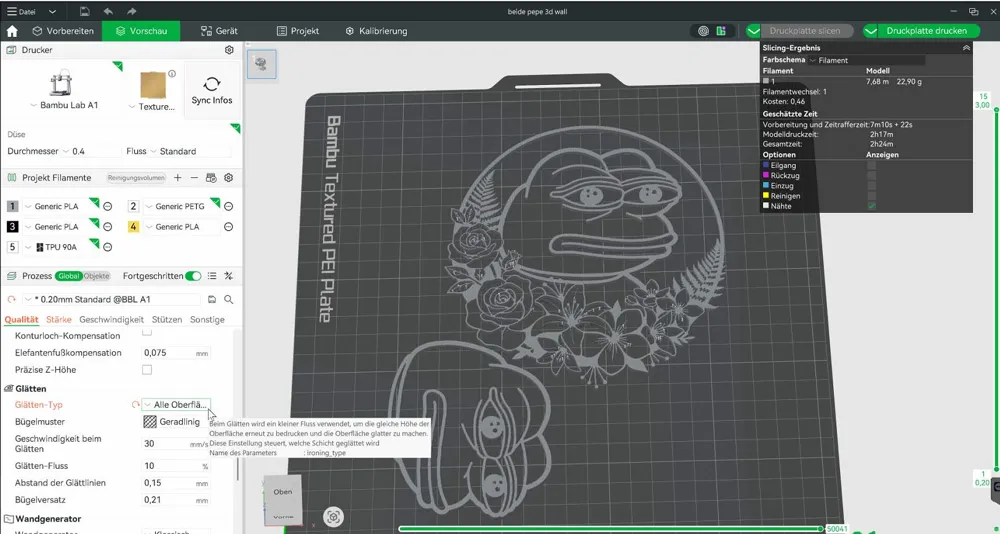1000x534 pixels.
Task: Open the Stärke settings tab
Action: click(x=59, y=320)
